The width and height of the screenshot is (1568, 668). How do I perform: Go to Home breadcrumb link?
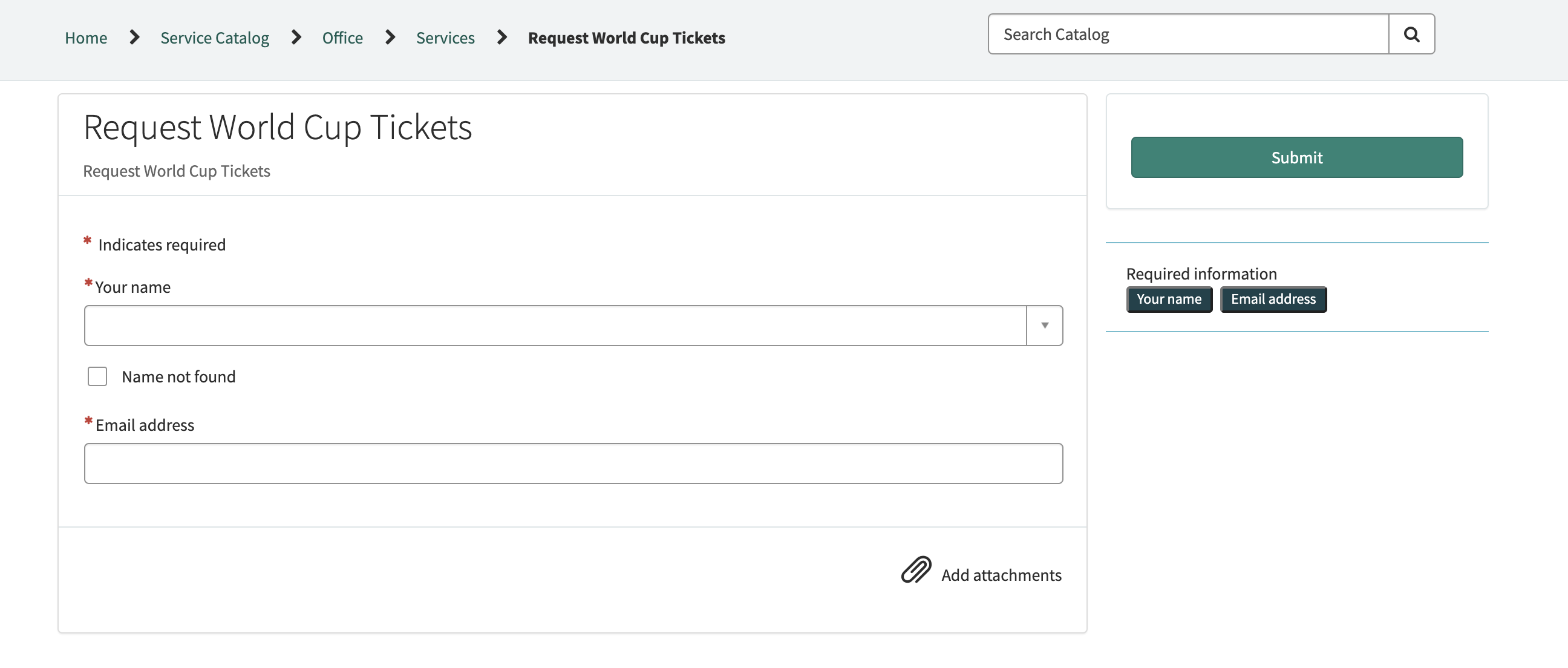coord(86,38)
